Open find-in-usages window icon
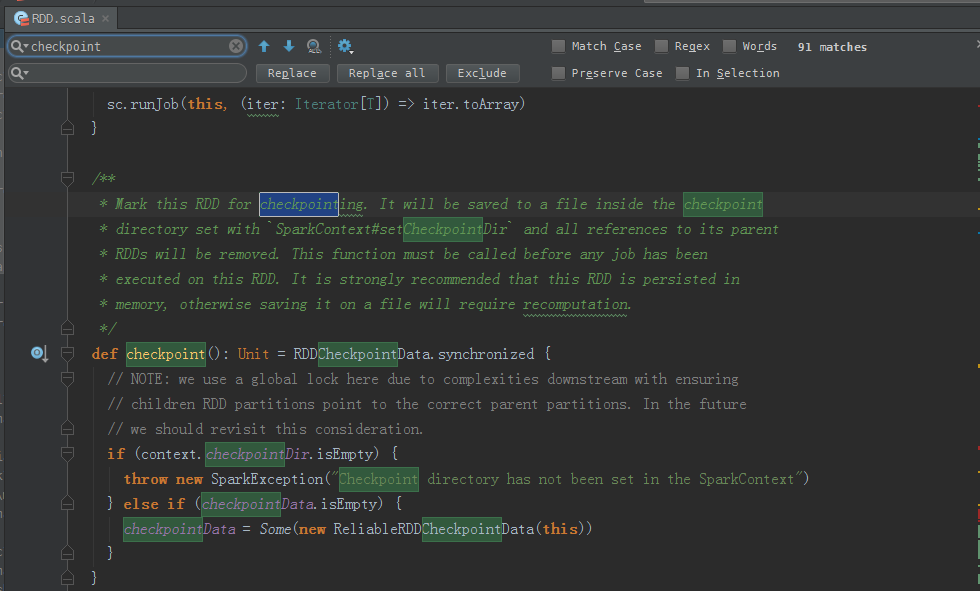The image size is (980, 591). point(314,46)
